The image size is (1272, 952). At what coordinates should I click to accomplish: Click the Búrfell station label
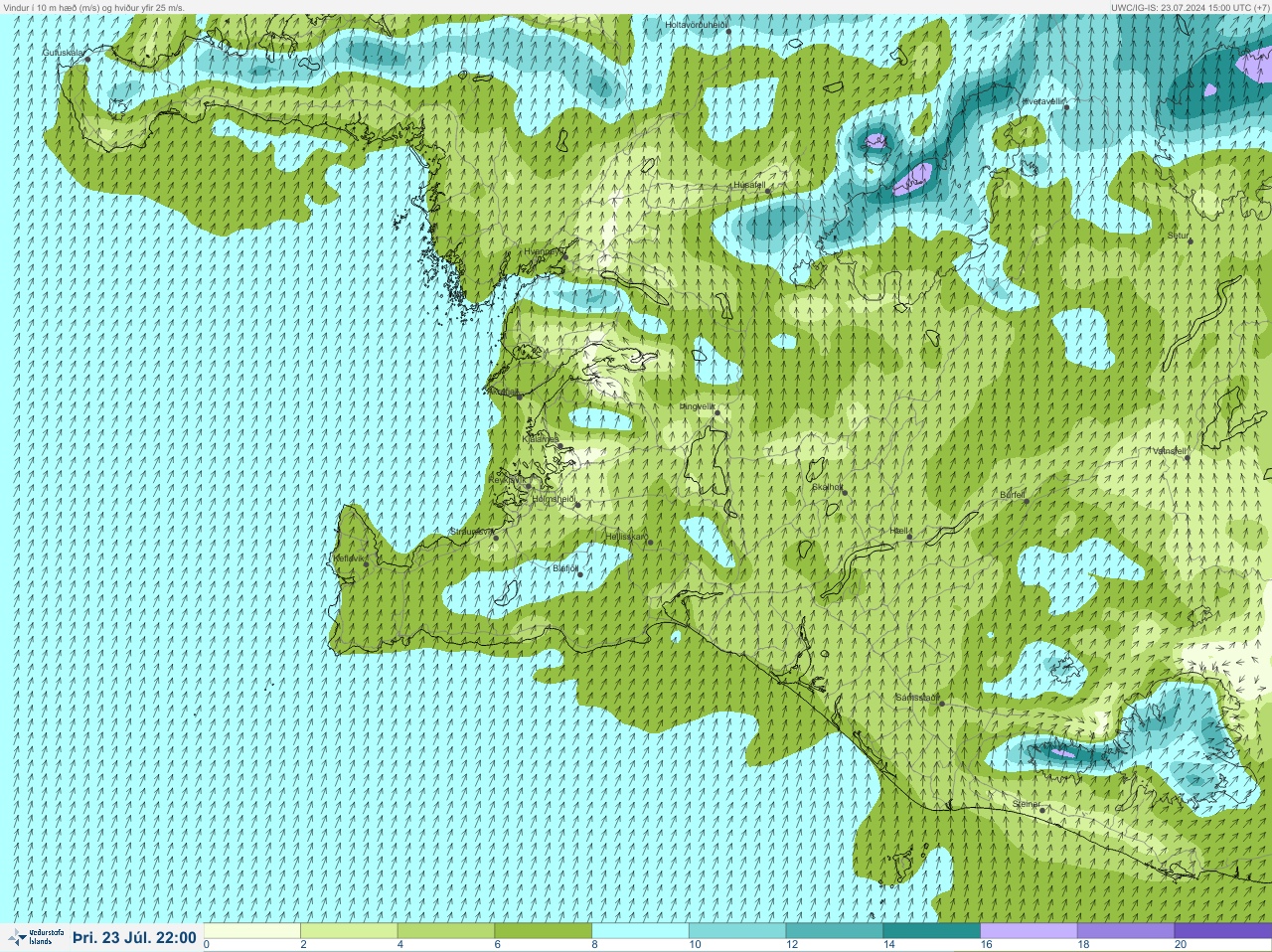1013,494
